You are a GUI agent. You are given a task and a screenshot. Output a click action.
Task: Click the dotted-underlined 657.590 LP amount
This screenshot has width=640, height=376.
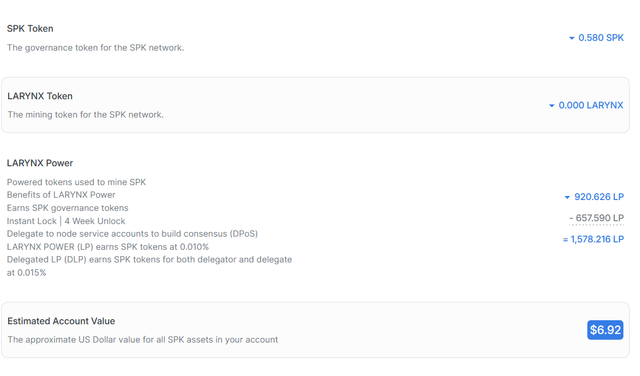(x=596, y=218)
